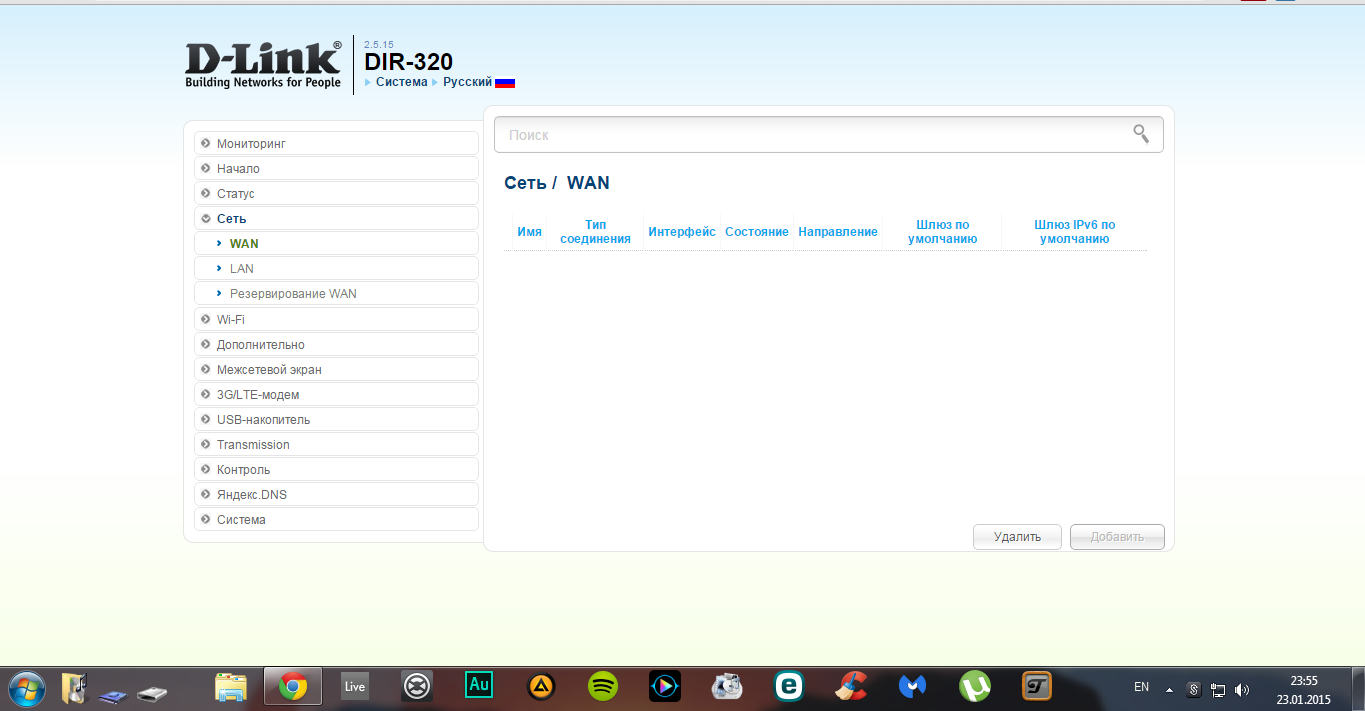The image size is (1365, 711).
Task: Open the Яндекс.DNS menu section
Action: point(336,494)
